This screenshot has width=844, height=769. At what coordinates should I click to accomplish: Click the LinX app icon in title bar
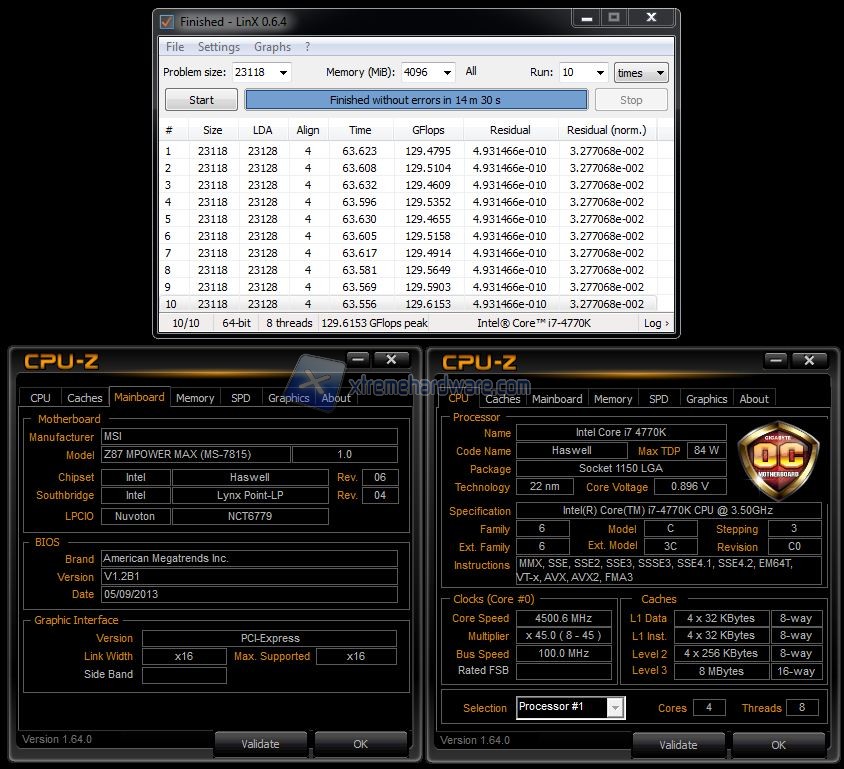[166, 21]
